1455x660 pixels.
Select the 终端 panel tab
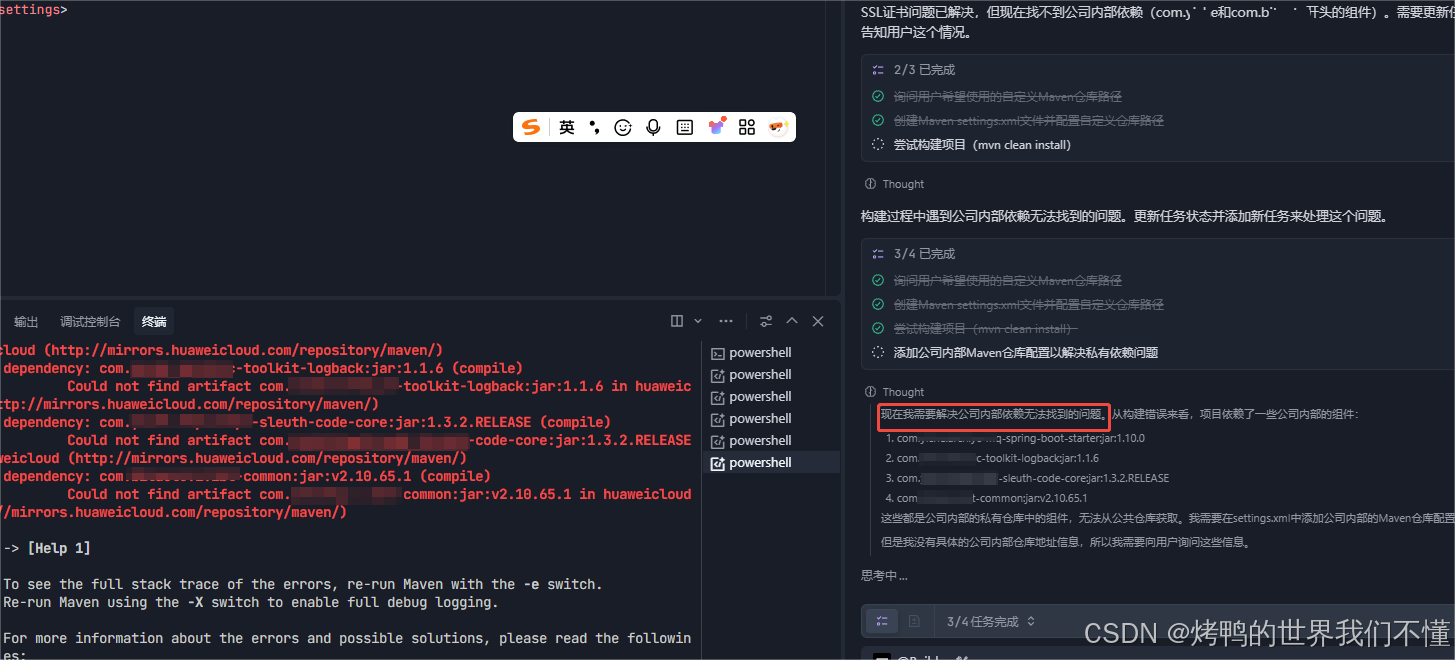click(154, 321)
